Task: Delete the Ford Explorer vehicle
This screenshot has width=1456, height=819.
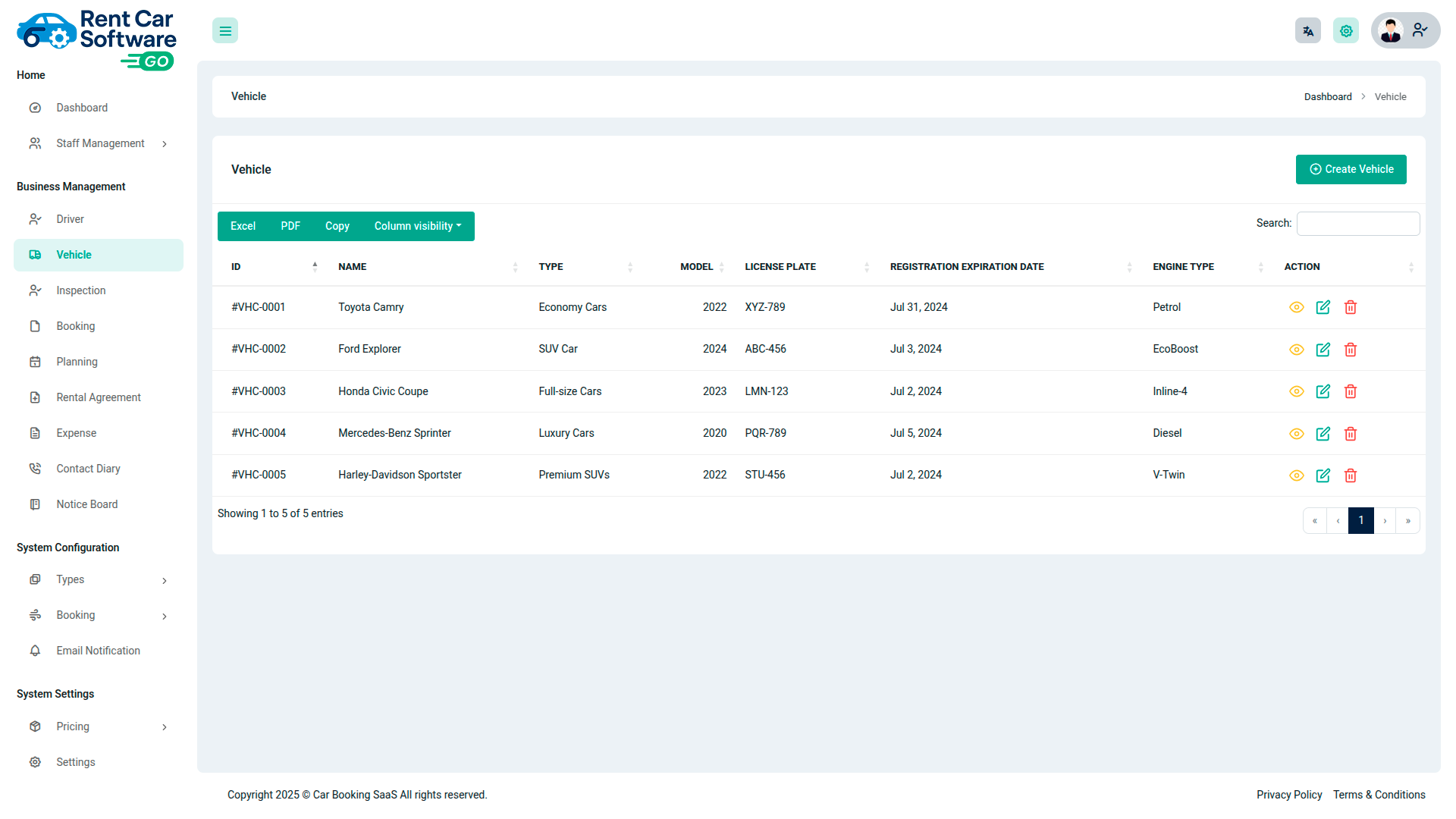Action: (x=1351, y=350)
